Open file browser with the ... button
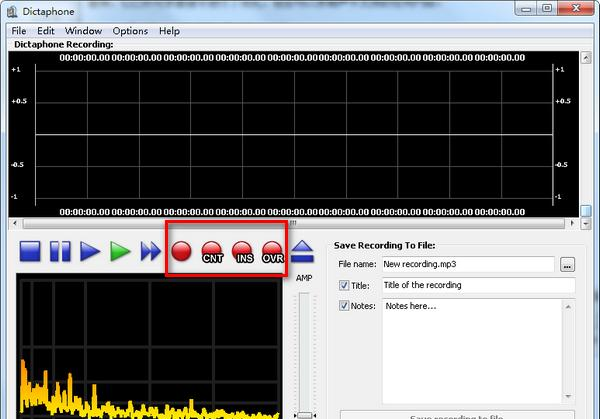 [x=567, y=265]
